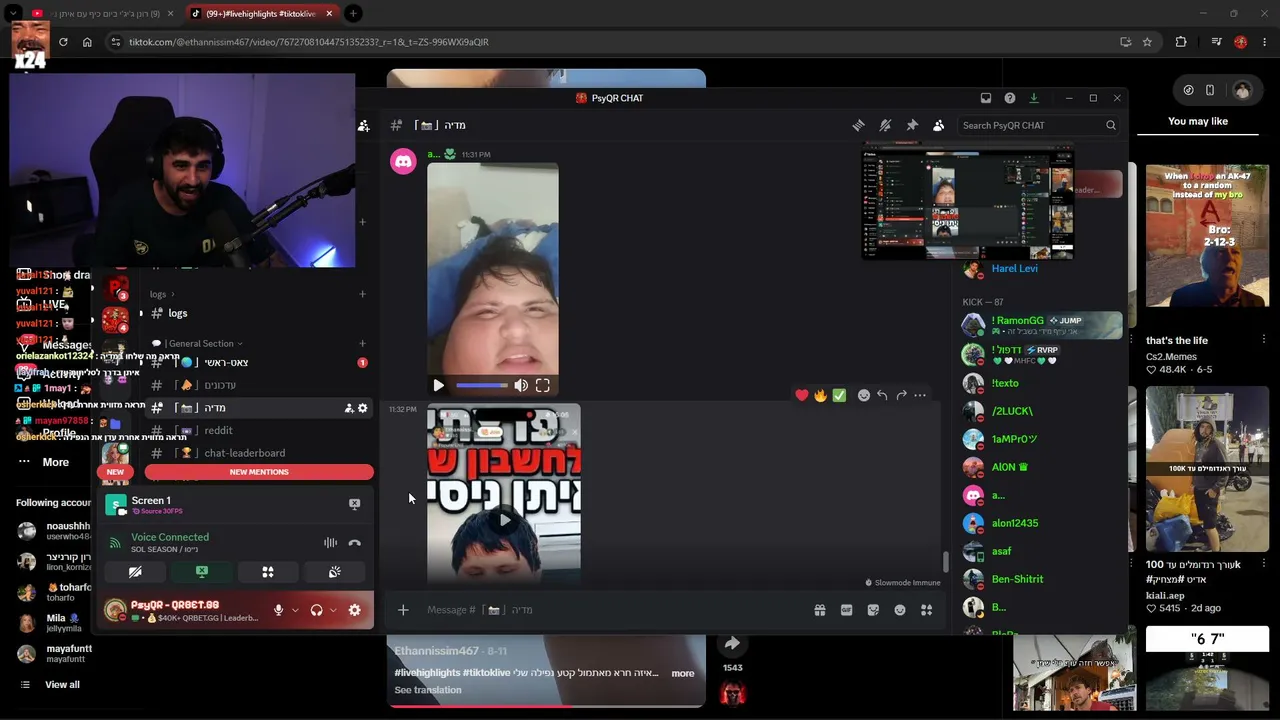Click the message input box
1280x720 pixels.
click(x=610, y=610)
